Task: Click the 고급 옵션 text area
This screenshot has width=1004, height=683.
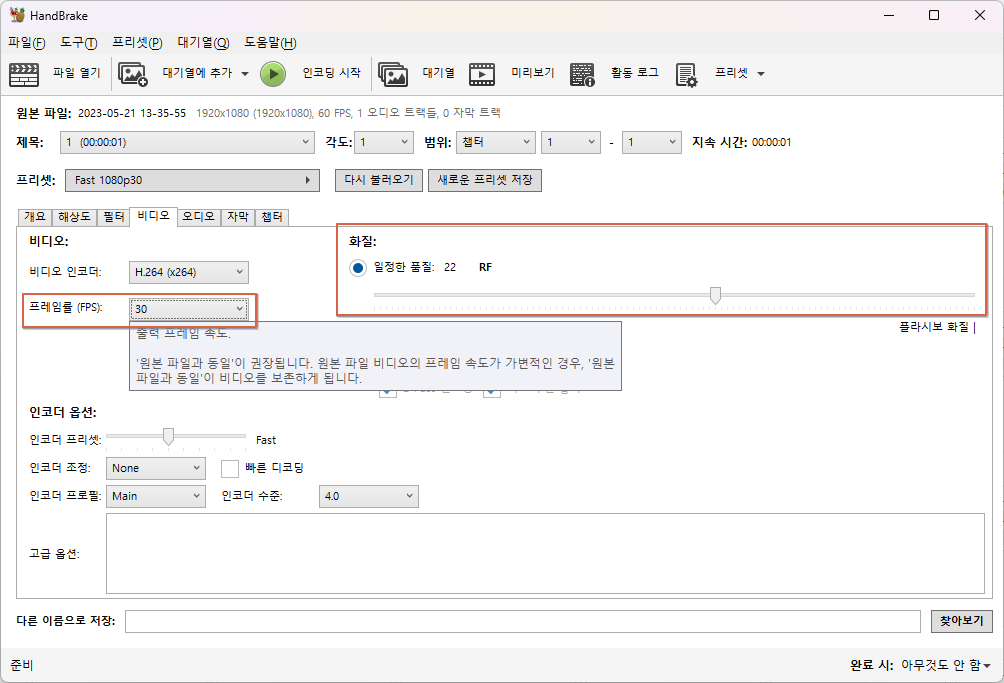Action: point(545,554)
